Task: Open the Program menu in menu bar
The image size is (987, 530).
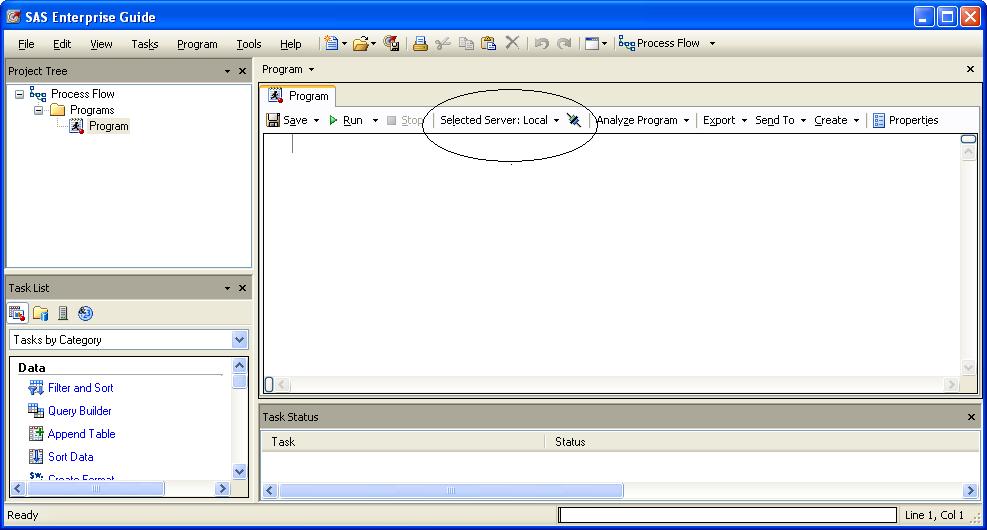Action: [197, 44]
